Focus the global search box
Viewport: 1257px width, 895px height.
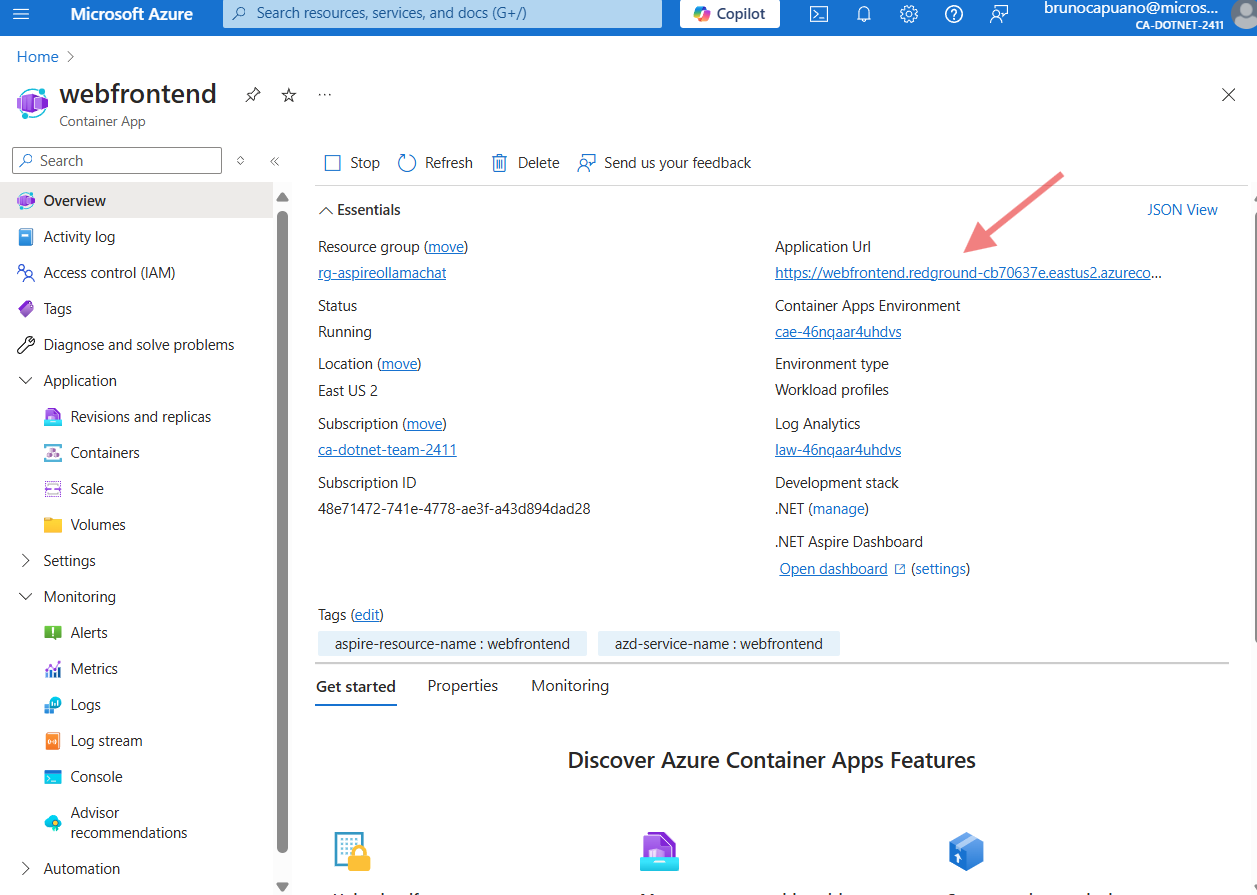pos(442,14)
